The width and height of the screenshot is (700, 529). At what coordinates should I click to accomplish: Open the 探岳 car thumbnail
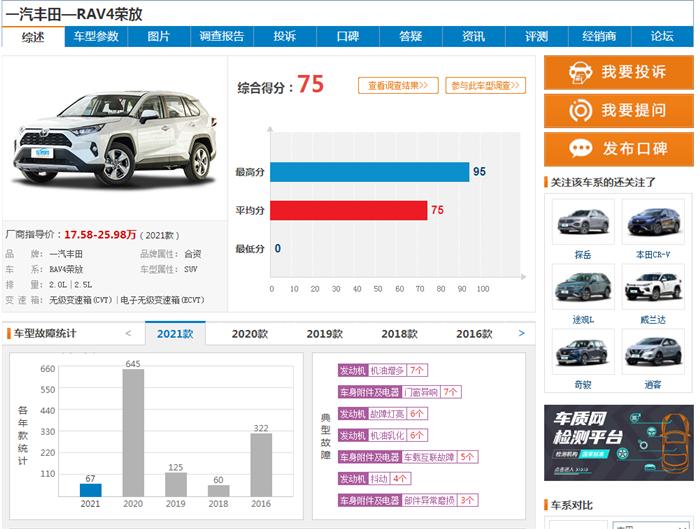[x=583, y=222]
